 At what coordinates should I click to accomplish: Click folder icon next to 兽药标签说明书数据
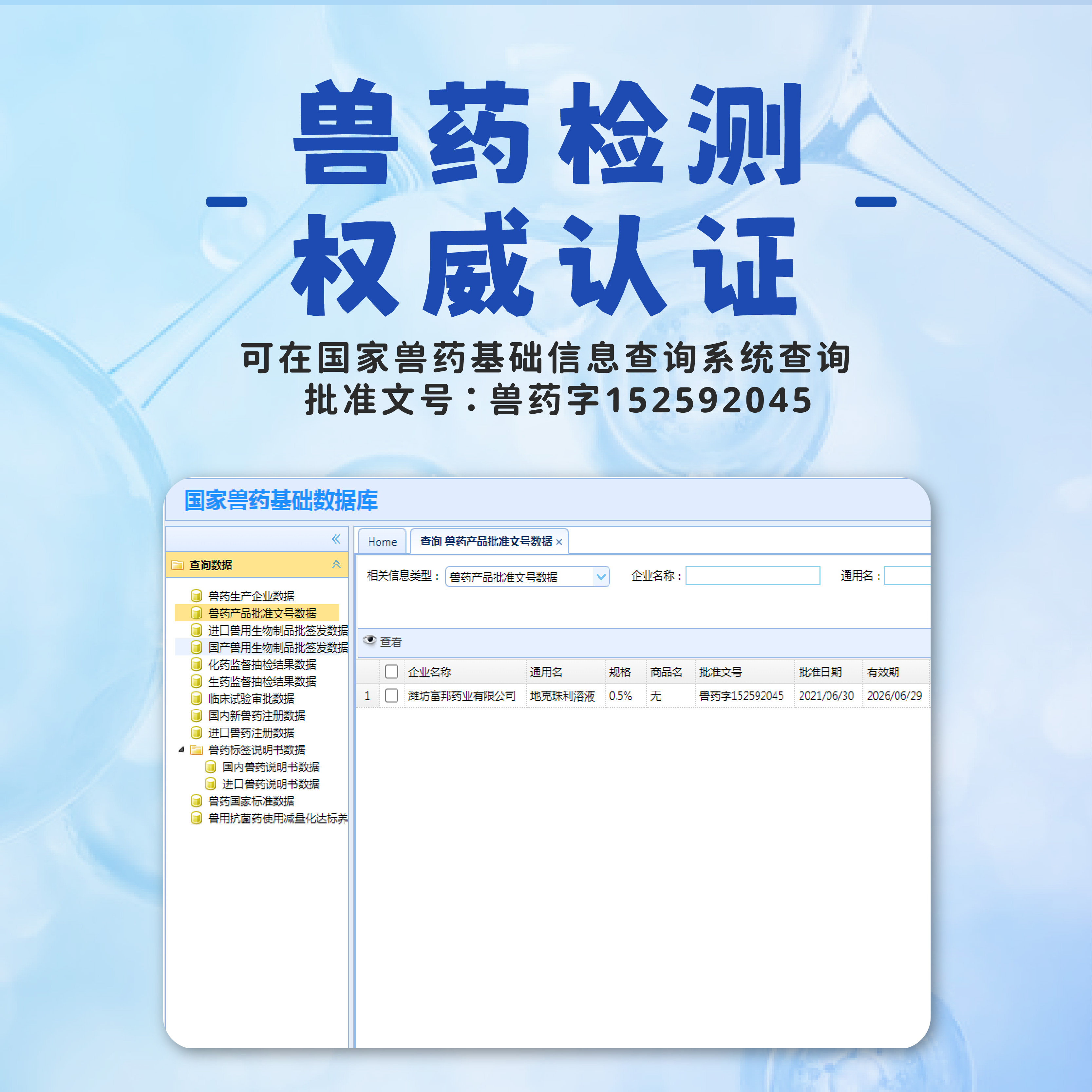[196, 750]
